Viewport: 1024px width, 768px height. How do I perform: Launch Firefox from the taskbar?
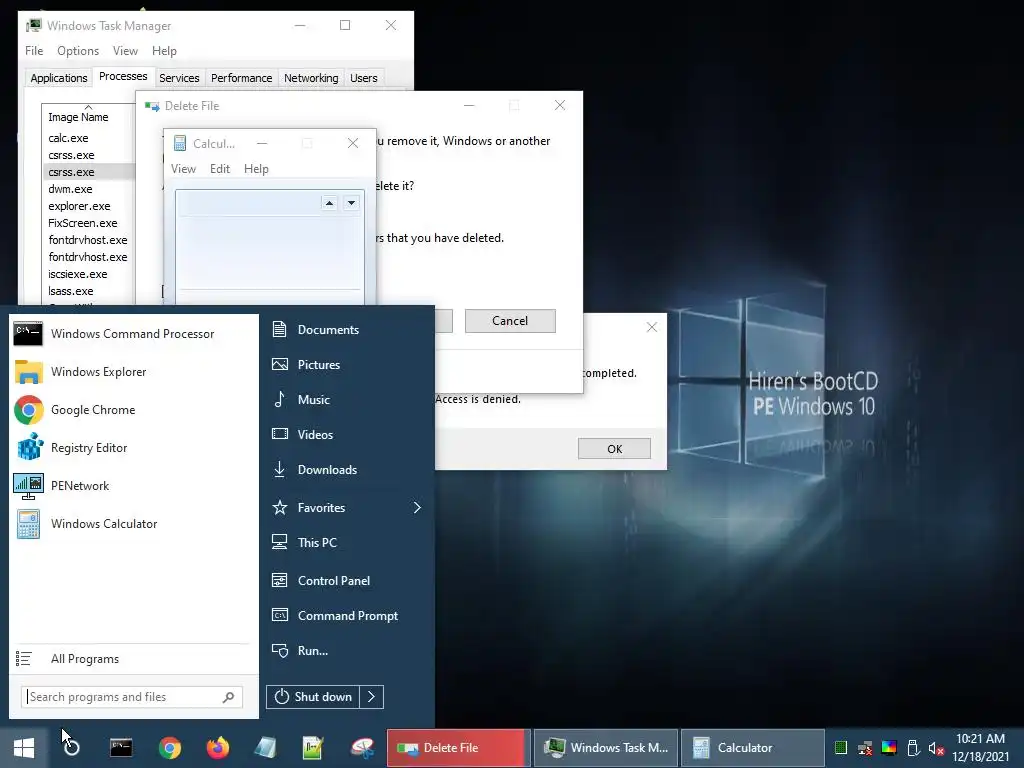(x=218, y=748)
